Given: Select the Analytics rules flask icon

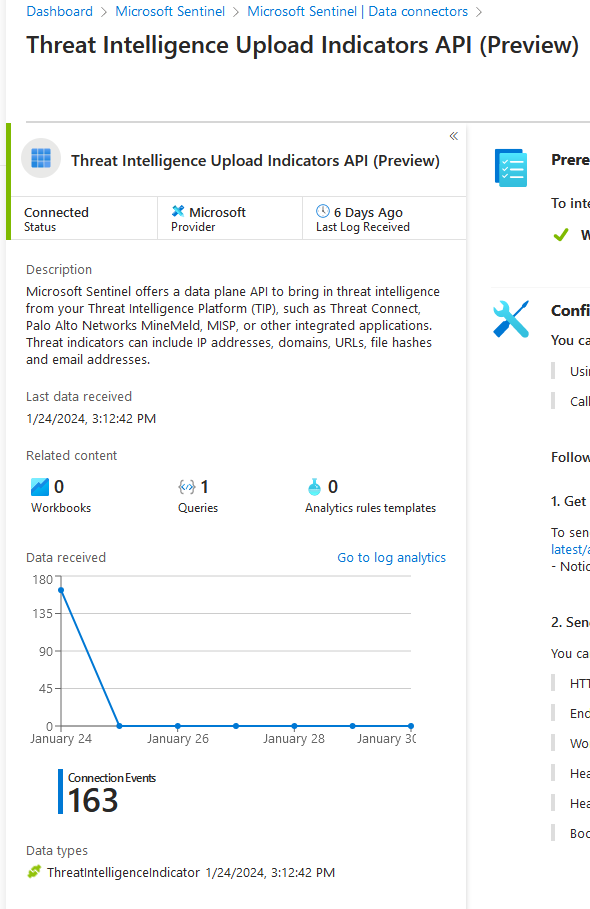Looking at the screenshot, I should click(x=314, y=487).
